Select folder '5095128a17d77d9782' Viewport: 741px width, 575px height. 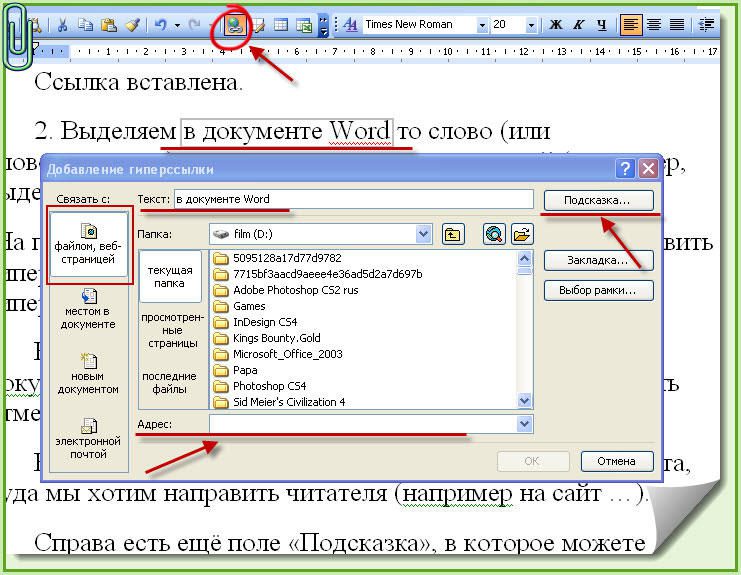pyautogui.click(x=277, y=258)
